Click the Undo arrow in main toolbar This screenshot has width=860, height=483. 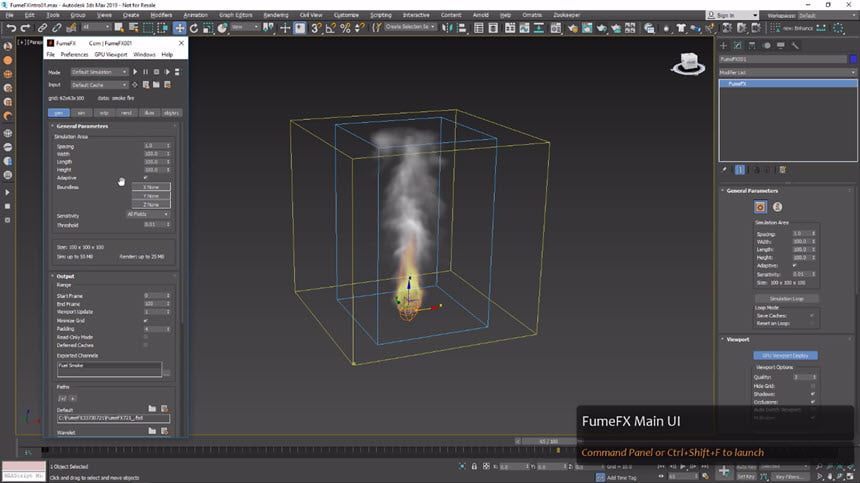tap(11, 28)
